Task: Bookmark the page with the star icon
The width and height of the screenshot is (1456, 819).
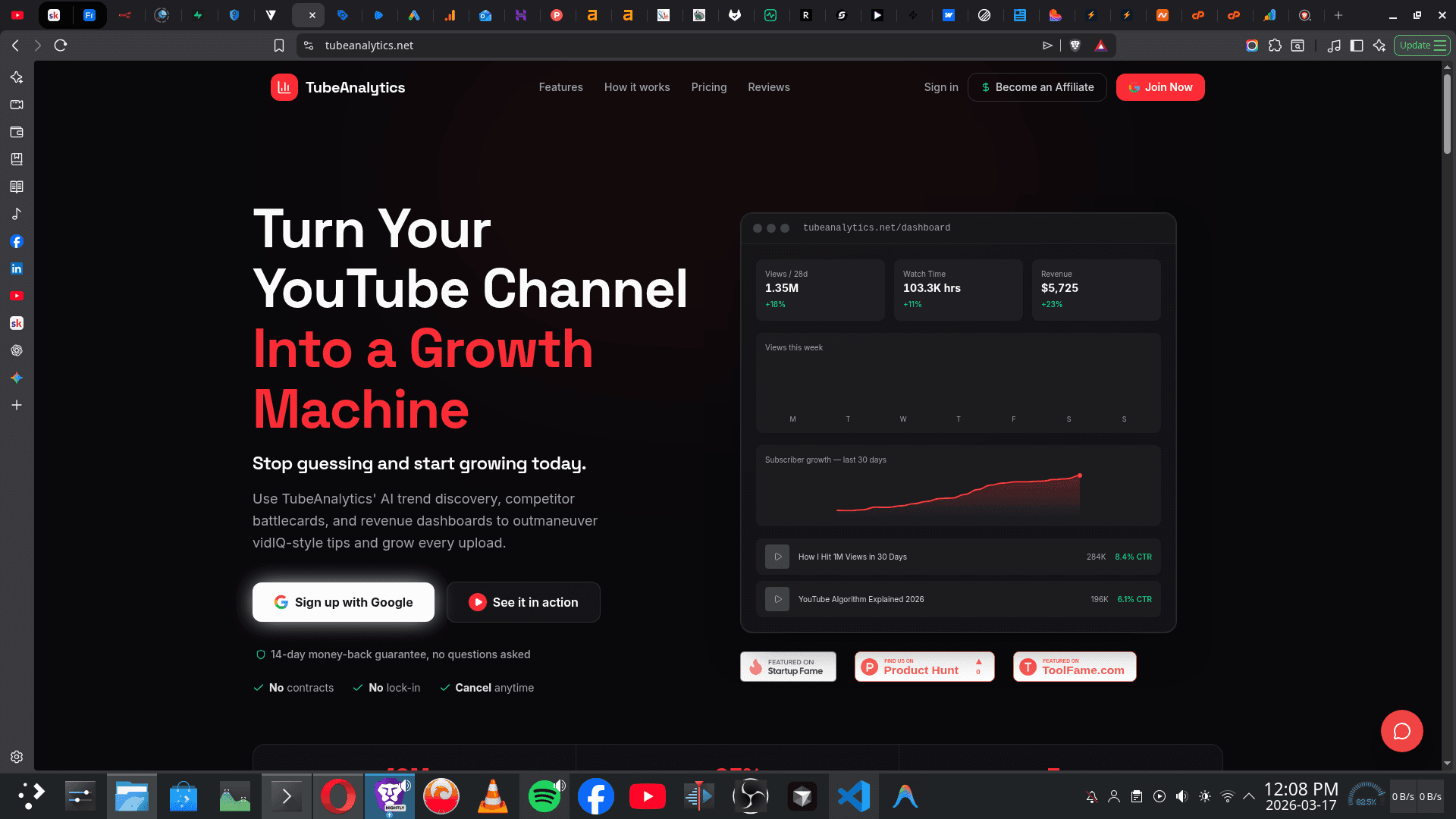Action: coord(279,45)
